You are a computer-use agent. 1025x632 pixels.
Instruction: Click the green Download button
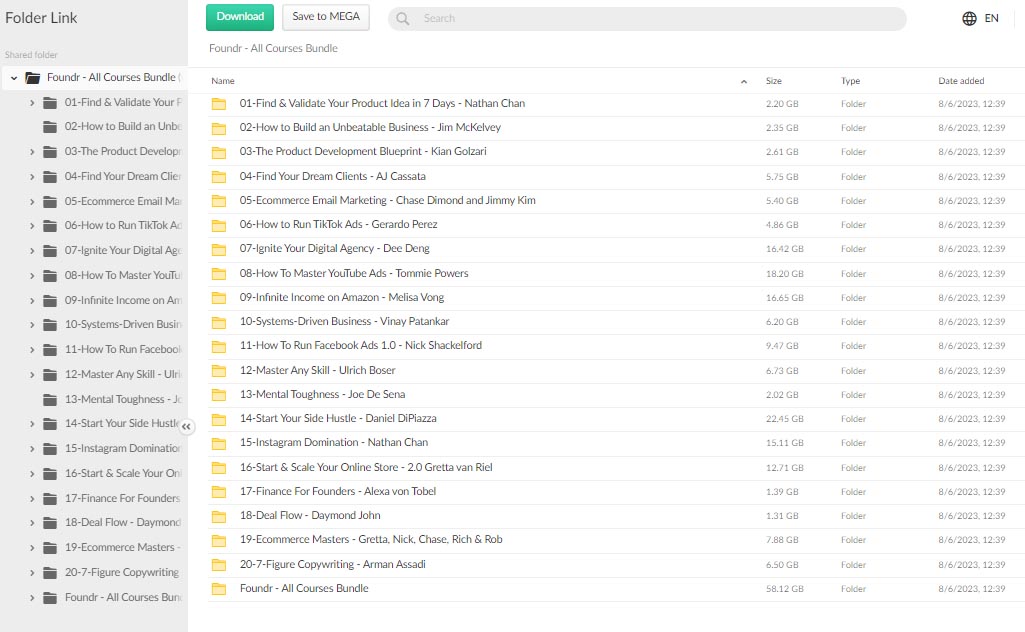[240, 17]
